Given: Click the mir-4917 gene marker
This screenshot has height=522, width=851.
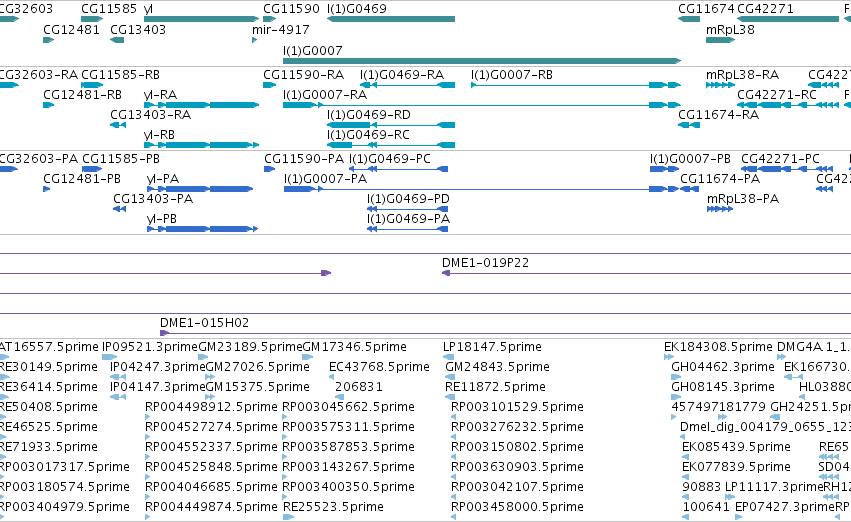Looking at the screenshot, I should point(255,40).
